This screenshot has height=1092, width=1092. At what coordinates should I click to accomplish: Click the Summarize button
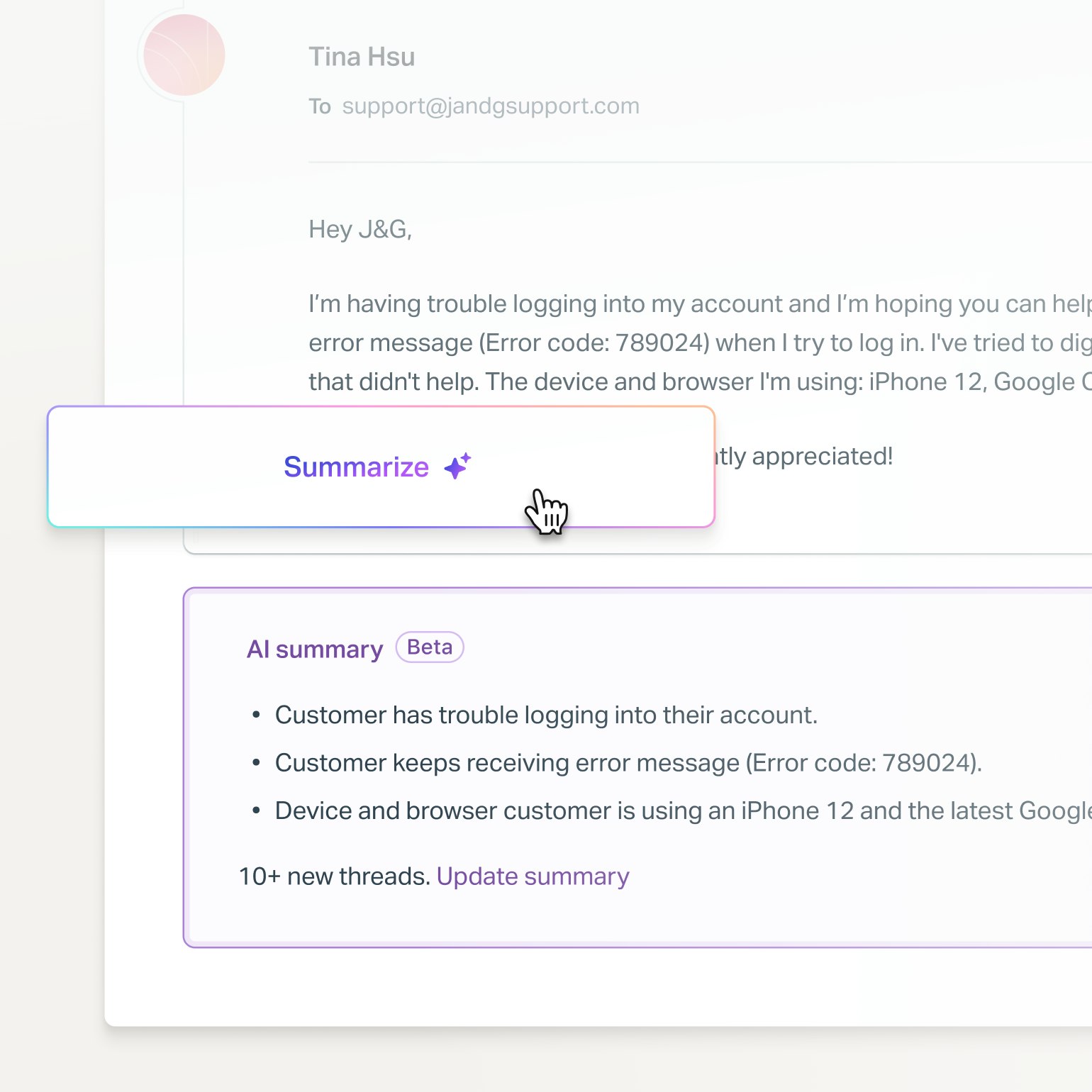381,467
